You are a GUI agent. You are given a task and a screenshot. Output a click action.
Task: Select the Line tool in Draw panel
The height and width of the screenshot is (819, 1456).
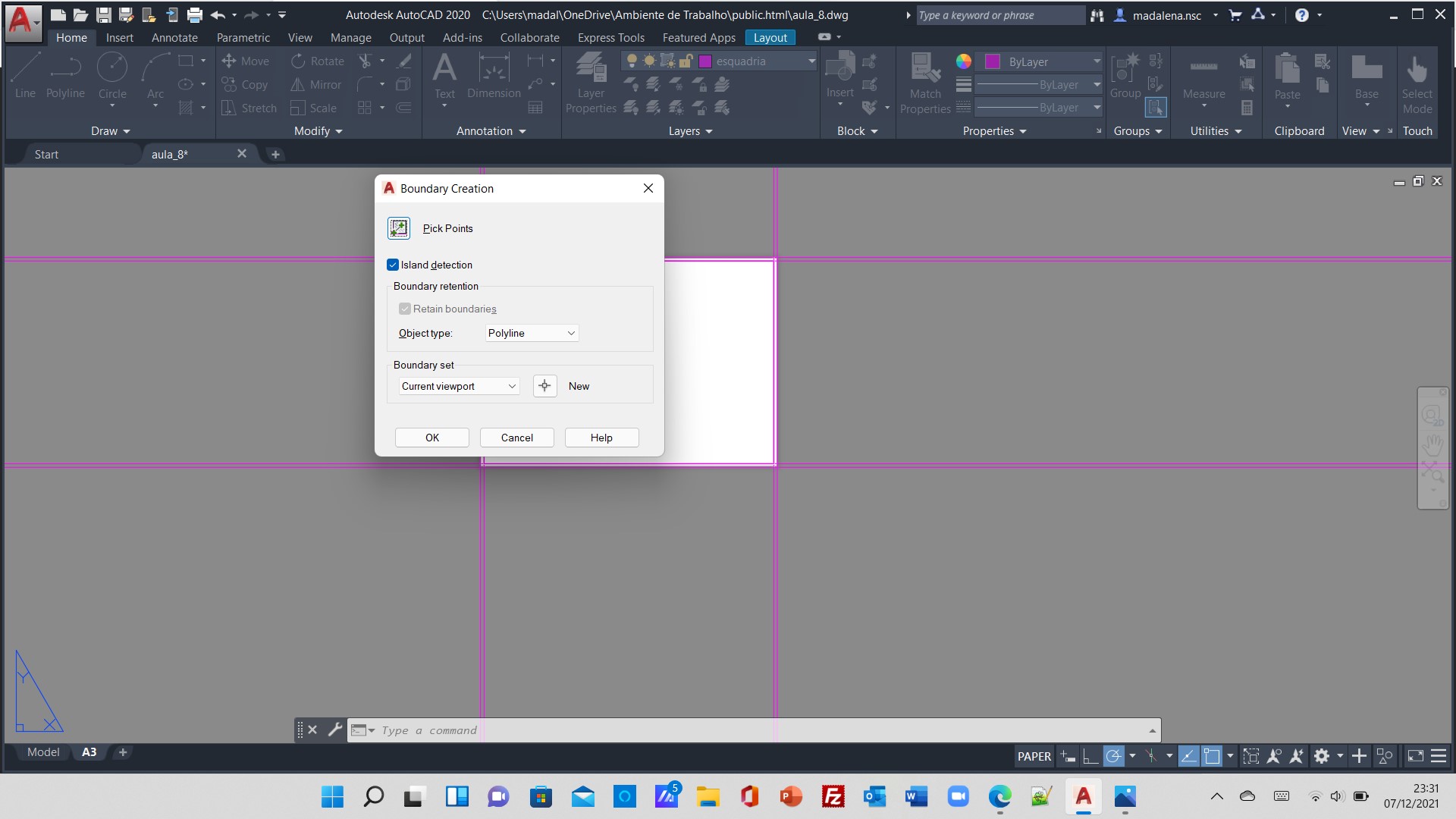(25, 76)
